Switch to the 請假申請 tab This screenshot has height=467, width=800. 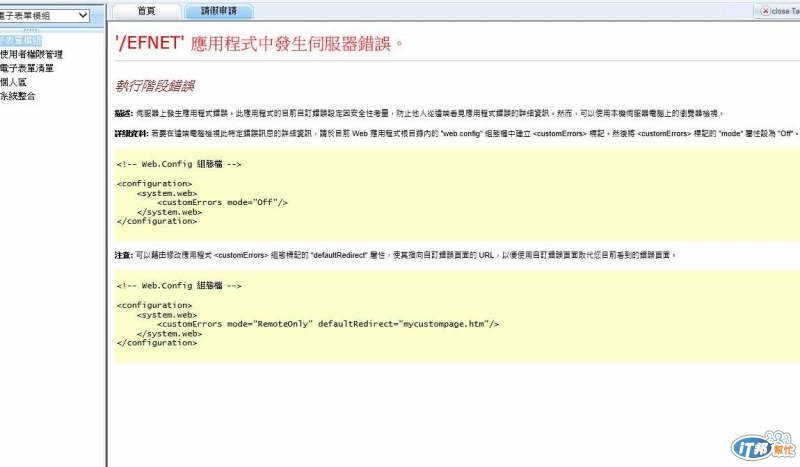219,11
